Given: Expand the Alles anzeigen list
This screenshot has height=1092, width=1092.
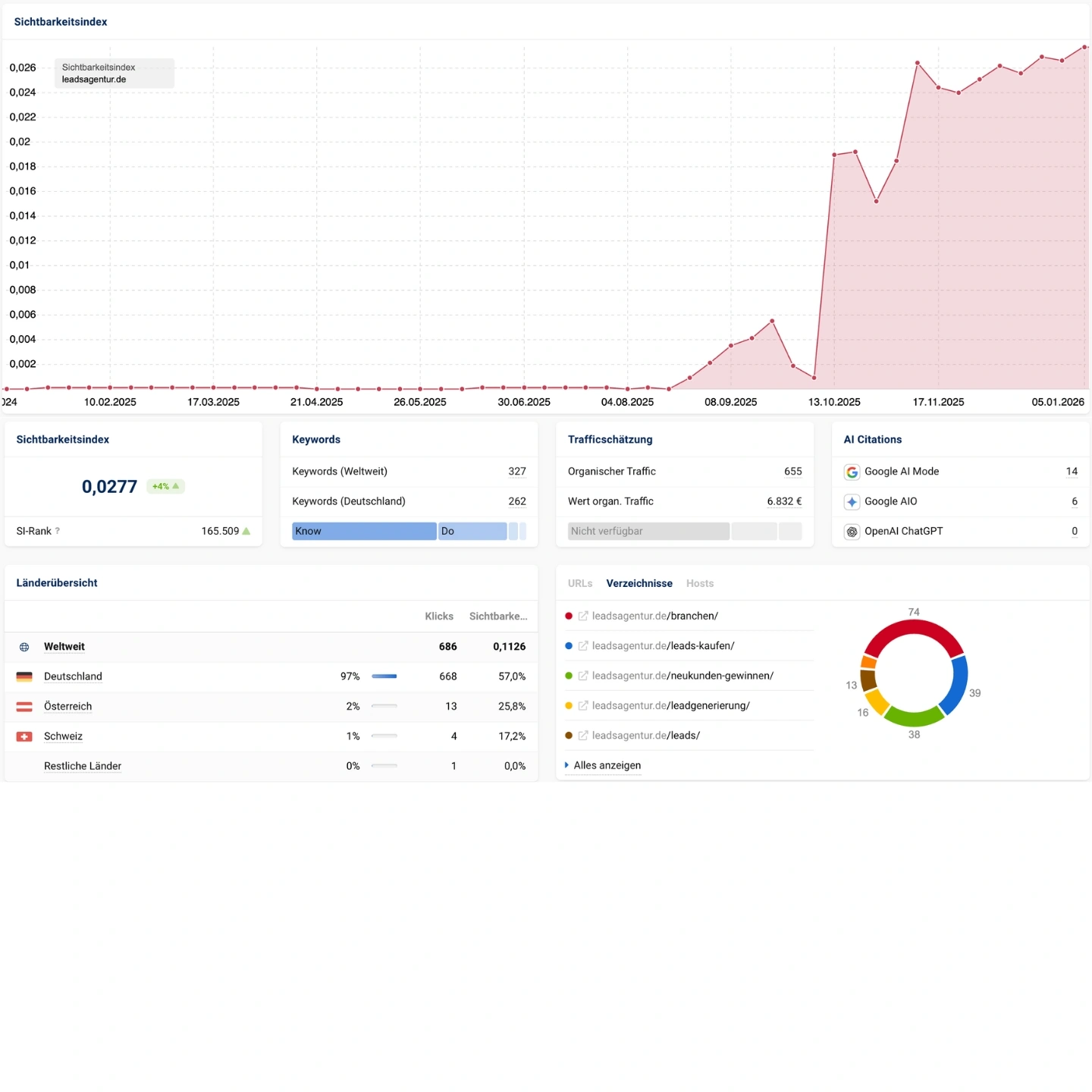Looking at the screenshot, I should [606, 765].
